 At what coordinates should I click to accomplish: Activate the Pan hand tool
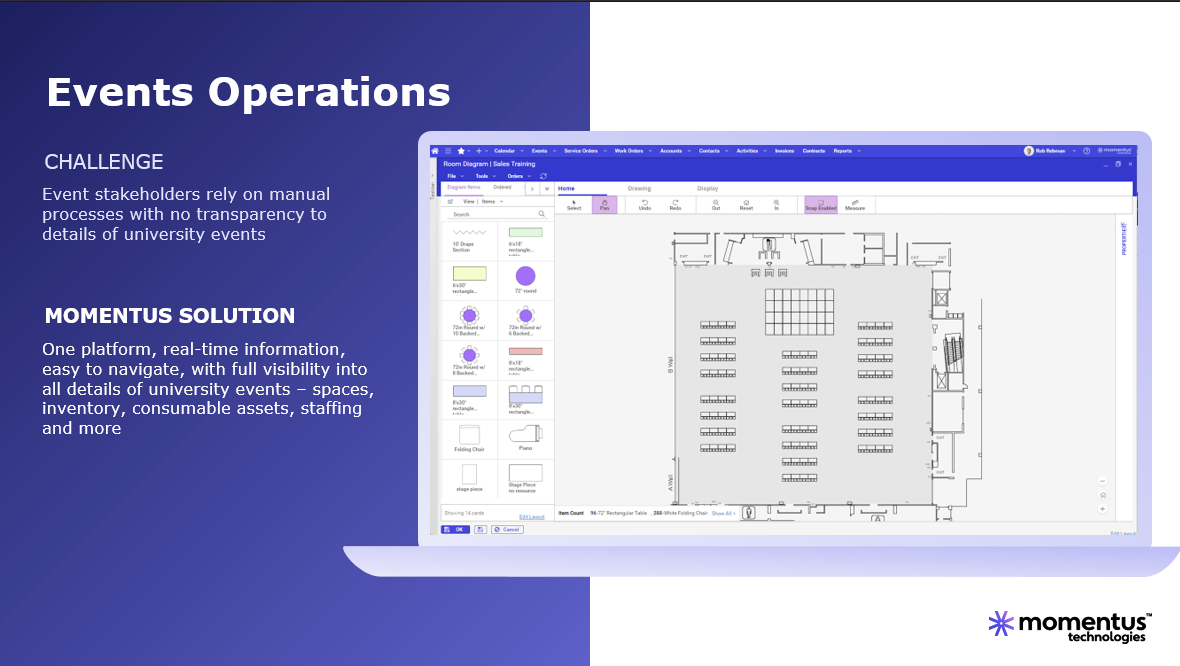604,205
